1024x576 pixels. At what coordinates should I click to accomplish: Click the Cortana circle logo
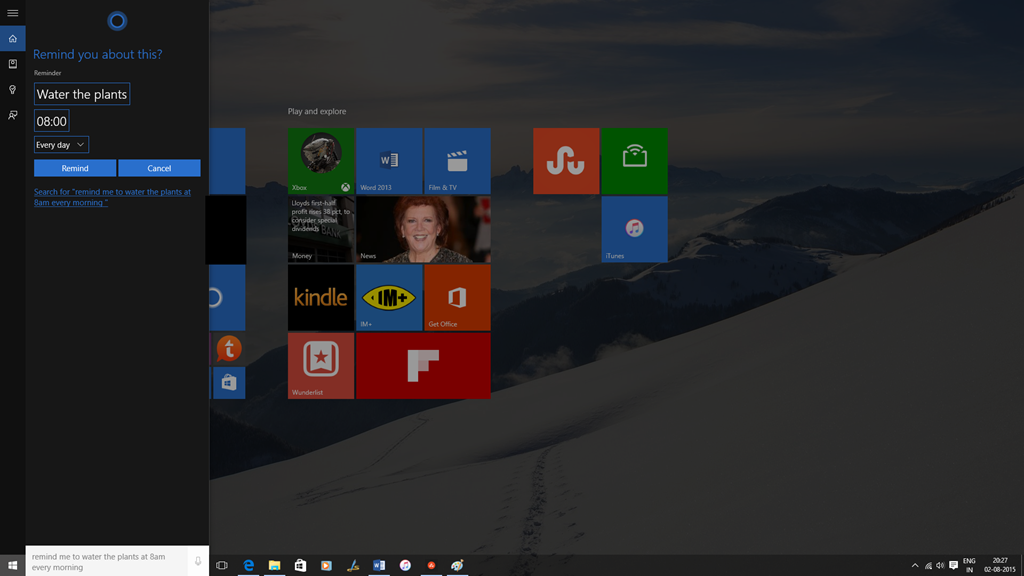(117, 21)
